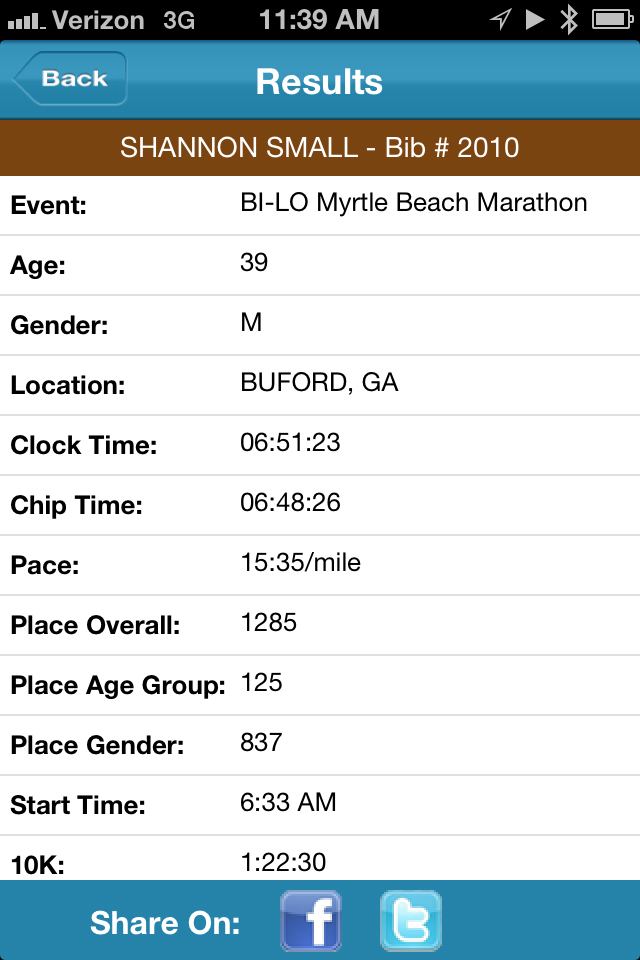This screenshot has width=640, height=960.
Task: Select the Age row showing 39
Action: click(320, 265)
